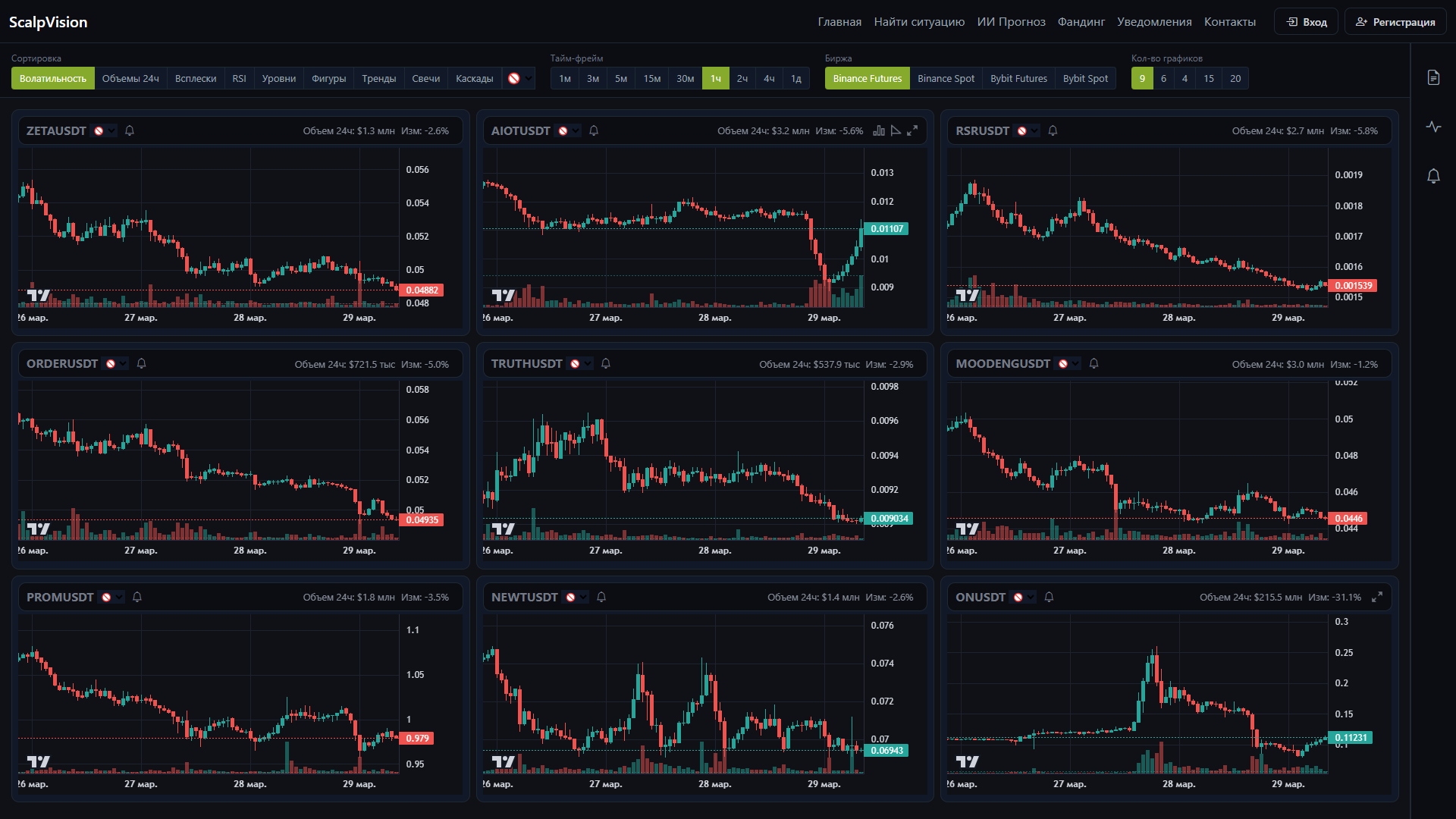1456x819 pixels.
Task: Open the bar chart icon on AIOTUSDT
Action: tap(879, 130)
